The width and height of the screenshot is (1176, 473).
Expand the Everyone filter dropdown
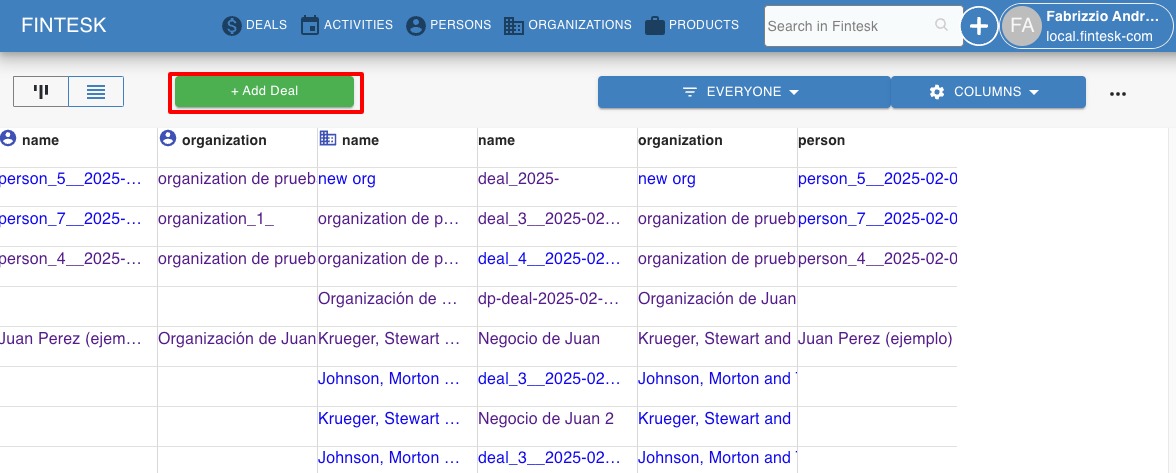pyautogui.click(x=743, y=92)
